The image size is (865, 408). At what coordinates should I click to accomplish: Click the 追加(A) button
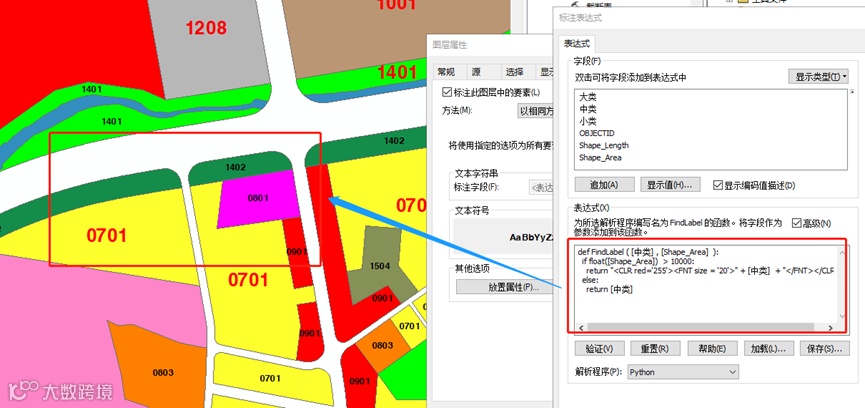(605, 184)
